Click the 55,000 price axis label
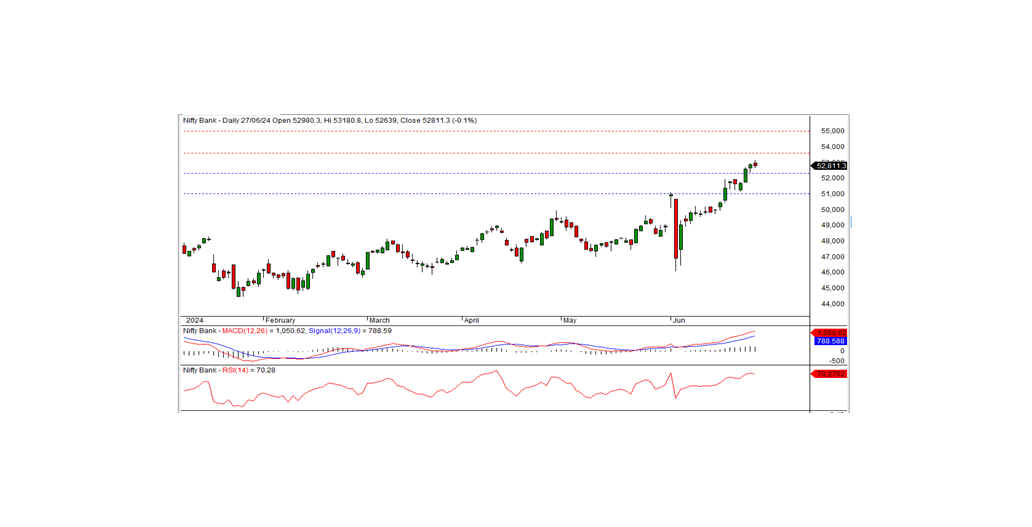Image resolution: width=1032 pixels, height=527 pixels. coord(833,131)
